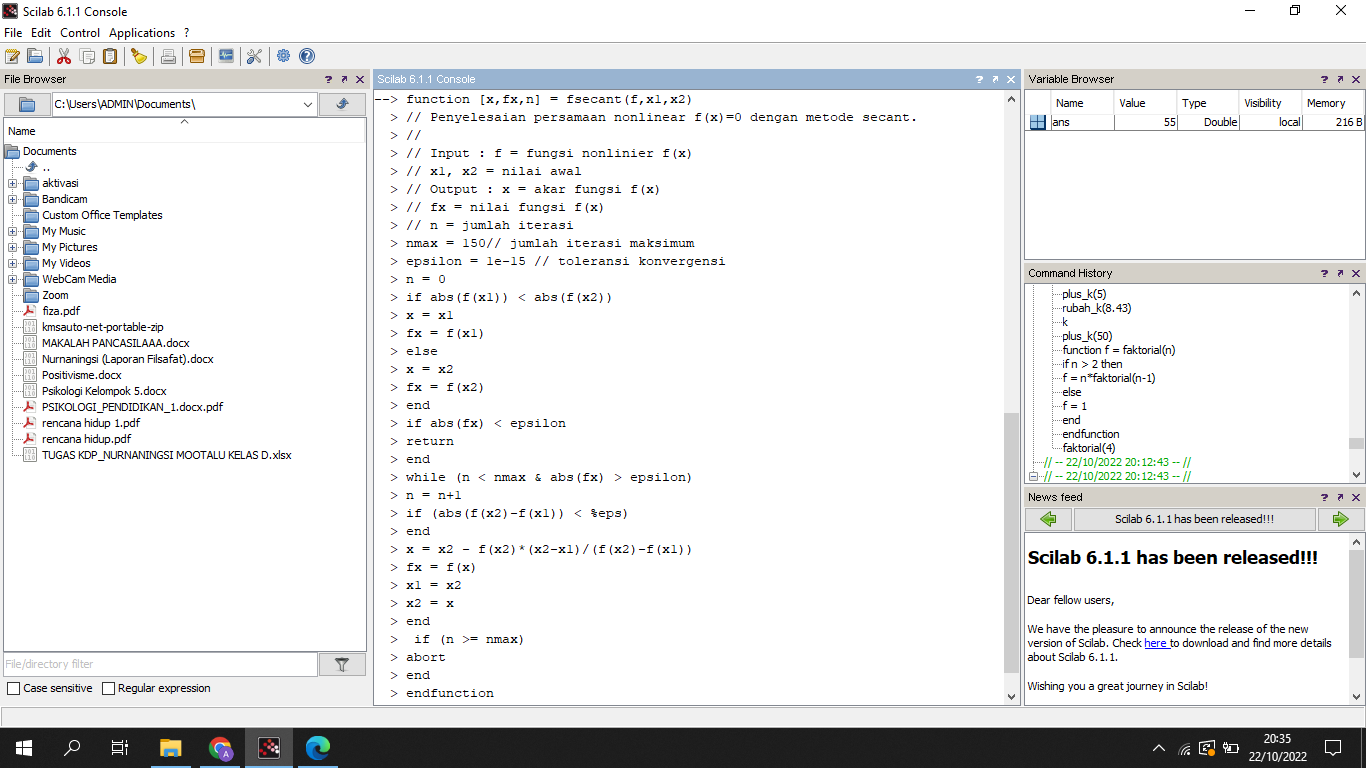
Task: Click the 'here' download link in News feed
Action: [1156, 643]
